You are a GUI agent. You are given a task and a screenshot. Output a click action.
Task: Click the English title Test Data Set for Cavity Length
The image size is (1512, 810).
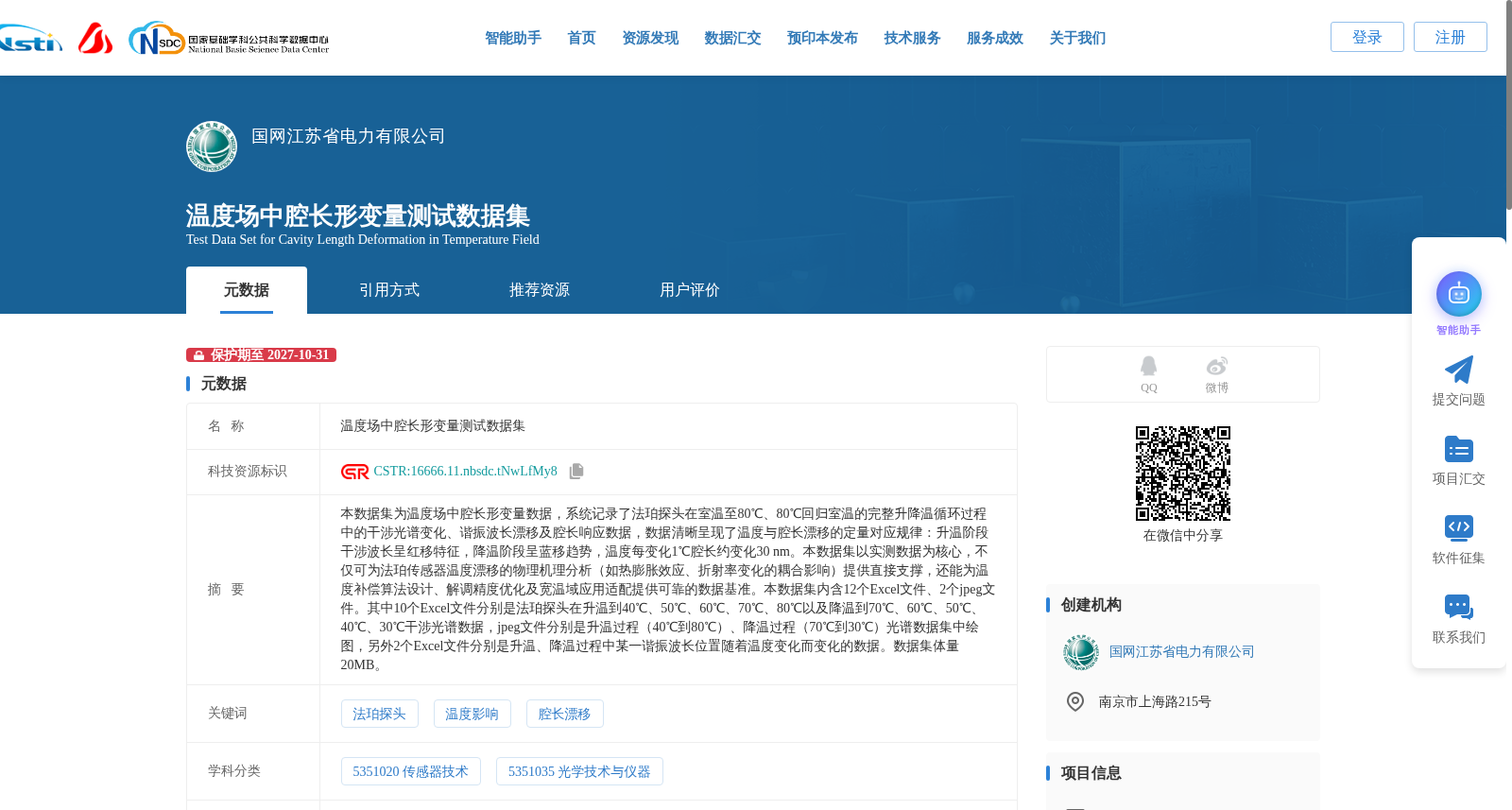point(363,239)
